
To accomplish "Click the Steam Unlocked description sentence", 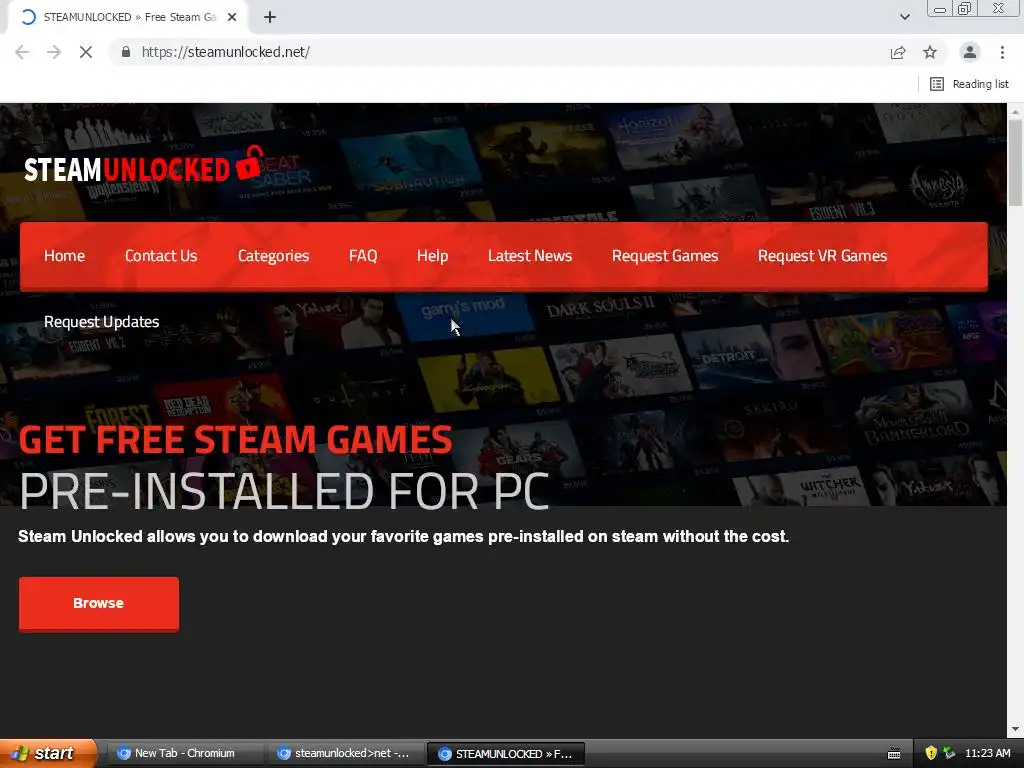I will pyautogui.click(x=404, y=537).
